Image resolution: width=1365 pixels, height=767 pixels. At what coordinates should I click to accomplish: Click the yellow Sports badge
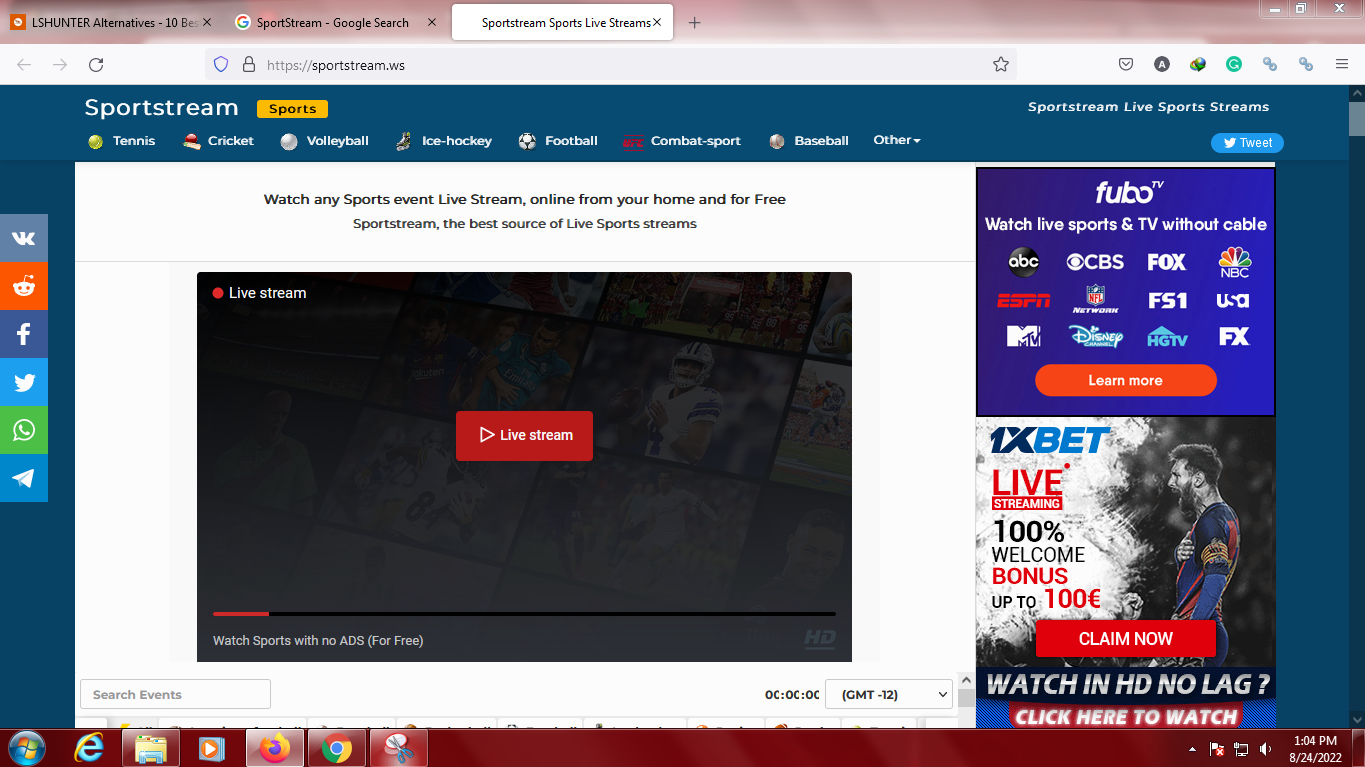pyautogui.click(x=292, y=109)
